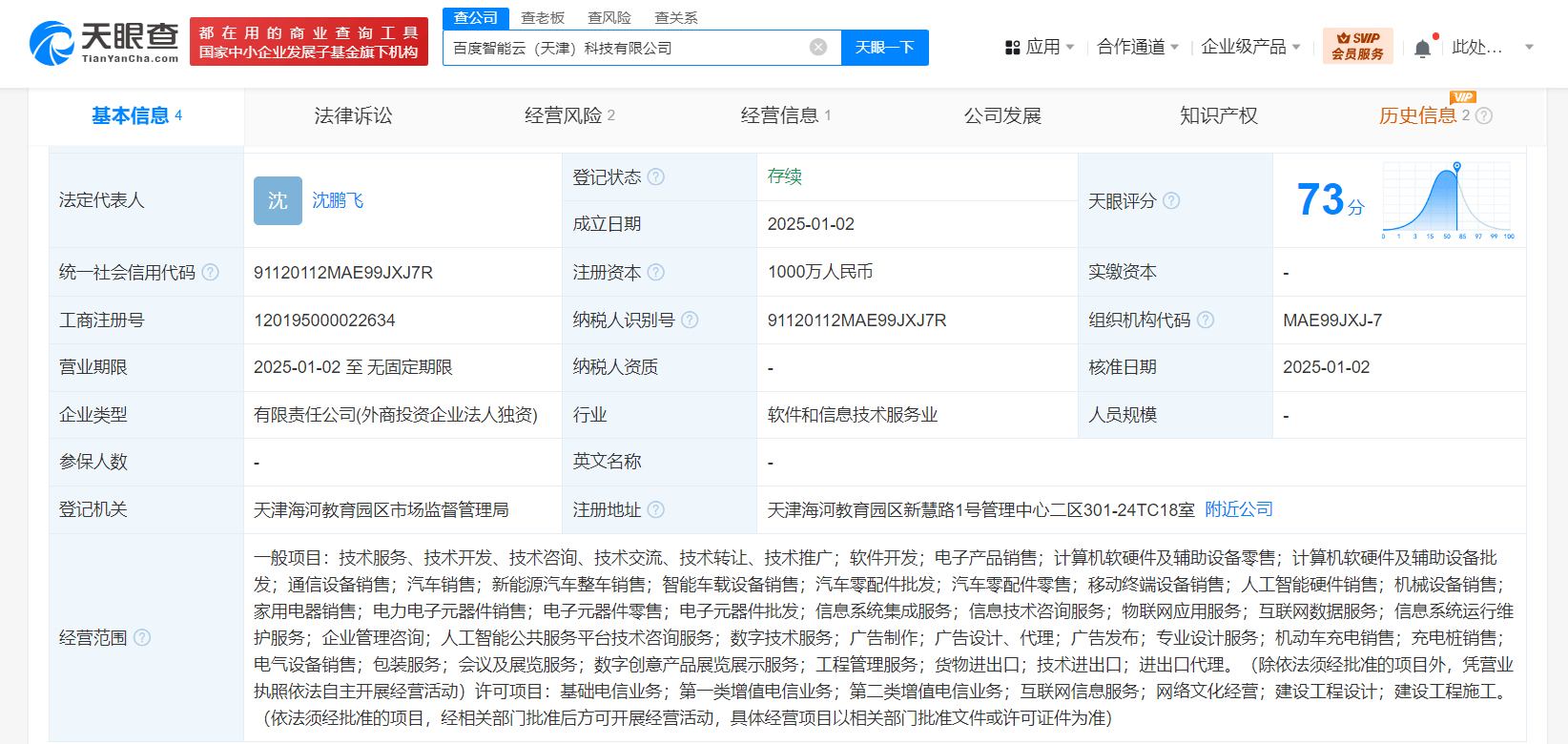Switch to the 知识产权 tab

[1218, 115]
